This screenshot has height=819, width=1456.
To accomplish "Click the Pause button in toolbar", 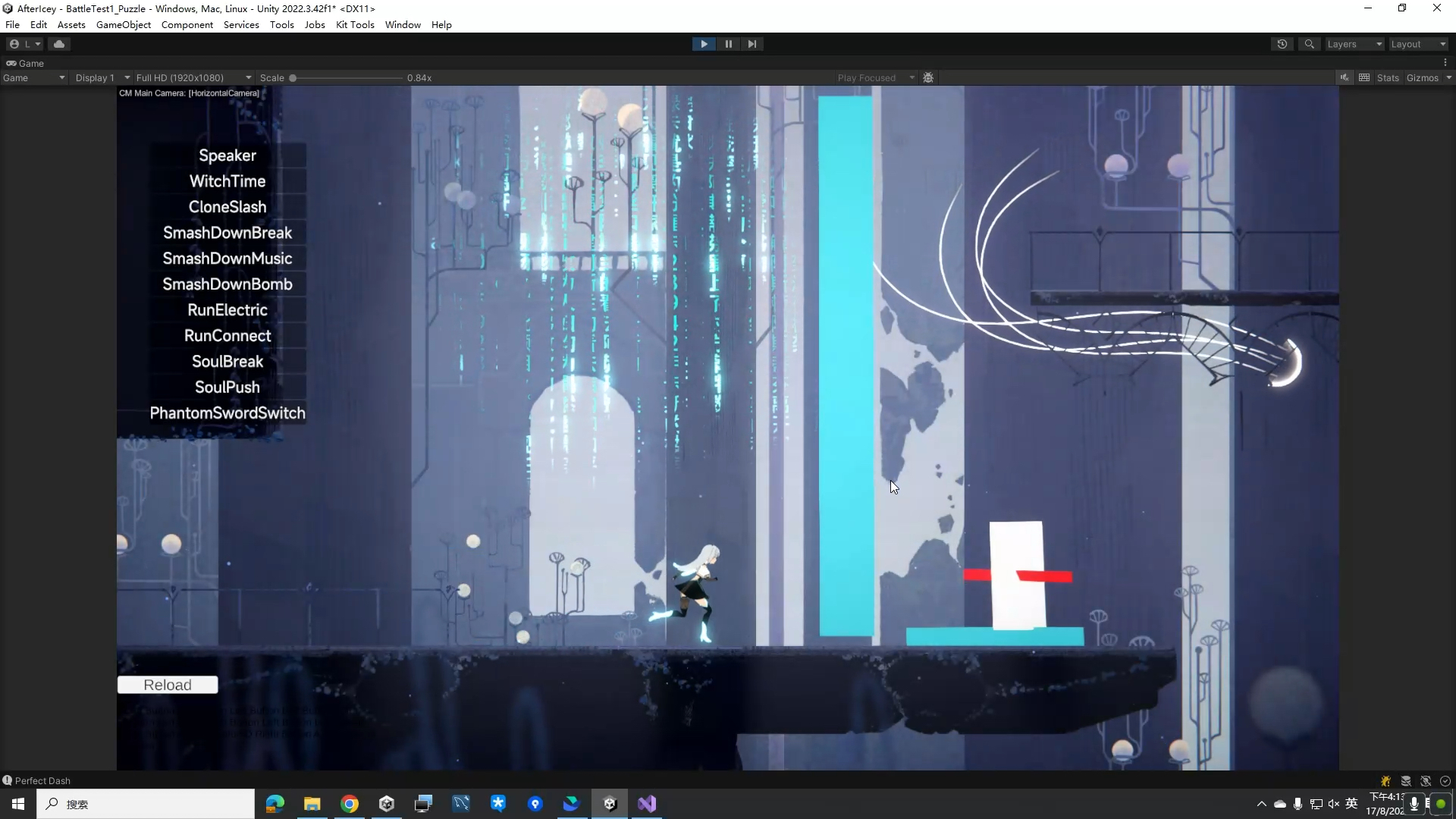I will [728, 43].
